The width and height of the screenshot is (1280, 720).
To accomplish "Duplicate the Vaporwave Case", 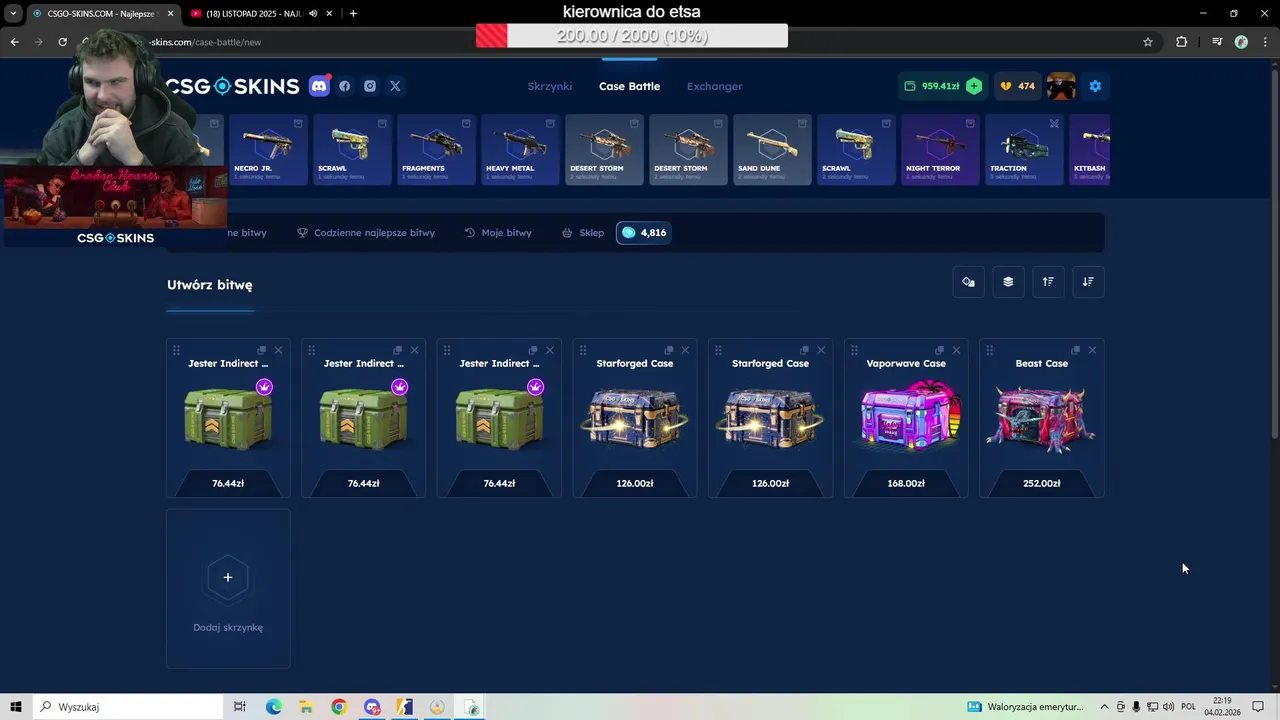I will [940, 350].
